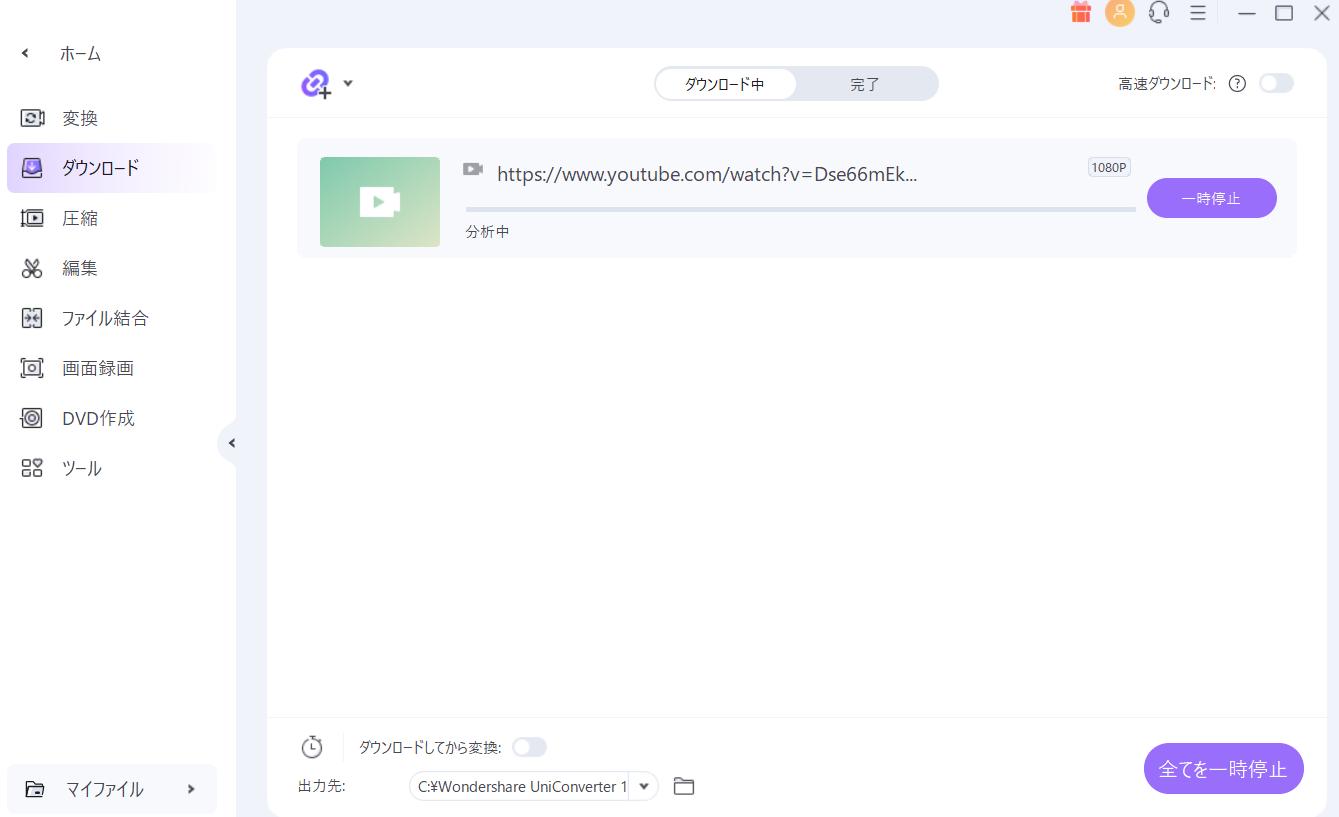Image resolution: width=1339 pixels, height=817 pixels.
Task: Select ツール text in the sidebar
Action: [82, 468]
